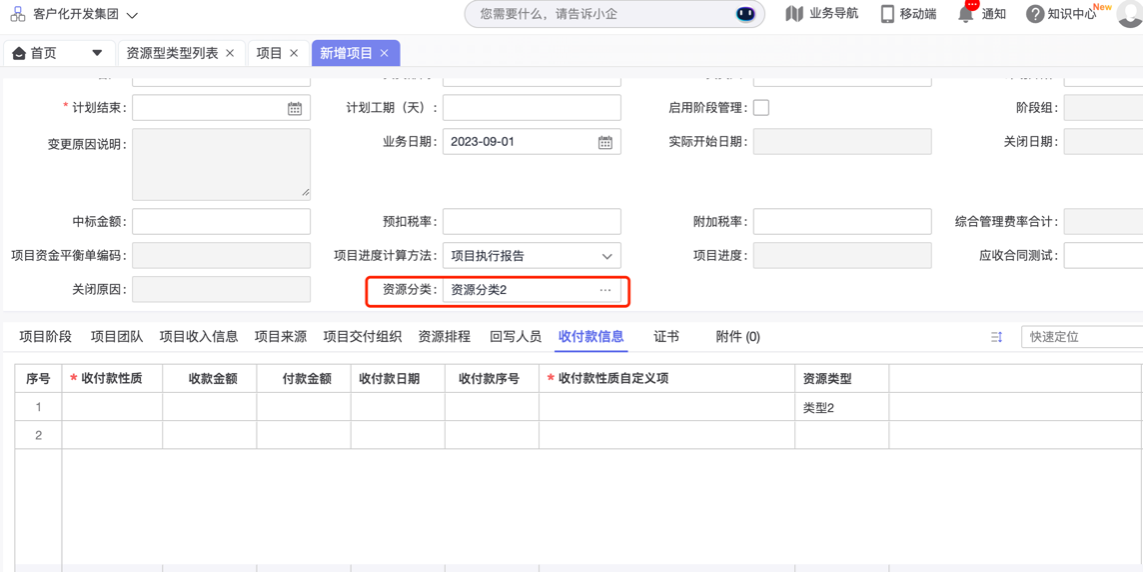The height and width of the screenshot is (572, 1143).
Task: Open the 业务导航 map icon
Action: pyautogui.click(x=794, y=14)
